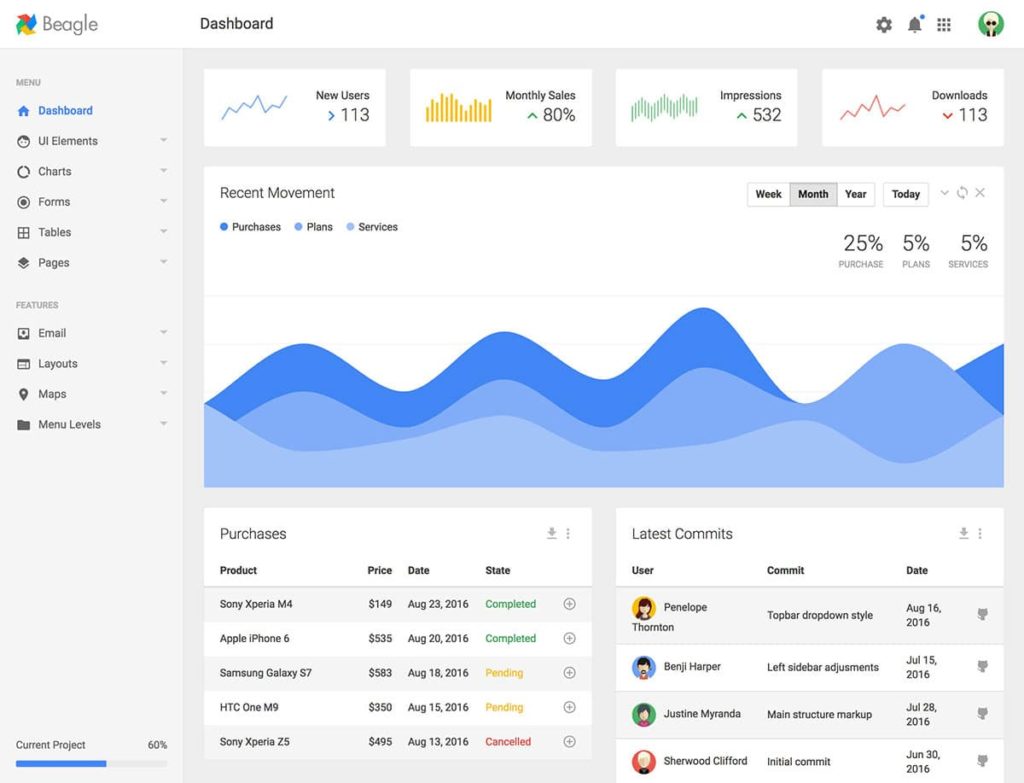Open the apps grid icon

point(944,25)
